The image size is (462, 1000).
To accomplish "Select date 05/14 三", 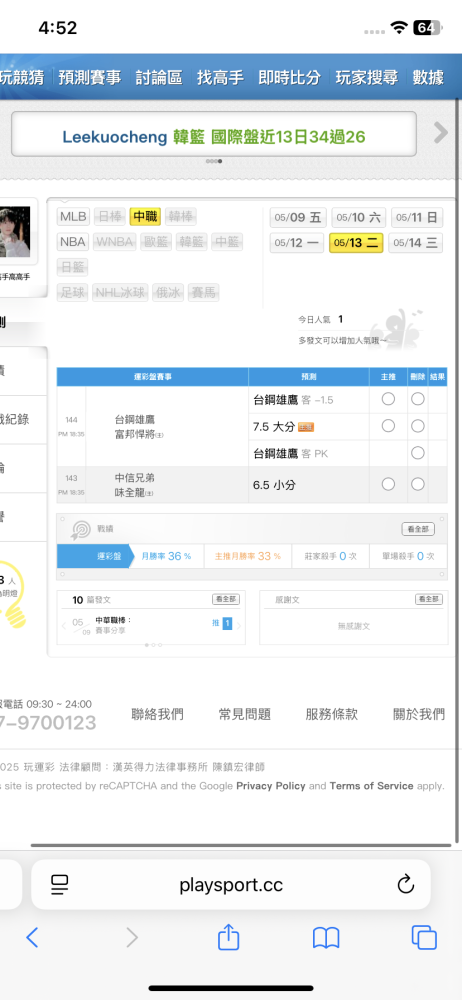I will pyautogui.click(x=415, y=243).
